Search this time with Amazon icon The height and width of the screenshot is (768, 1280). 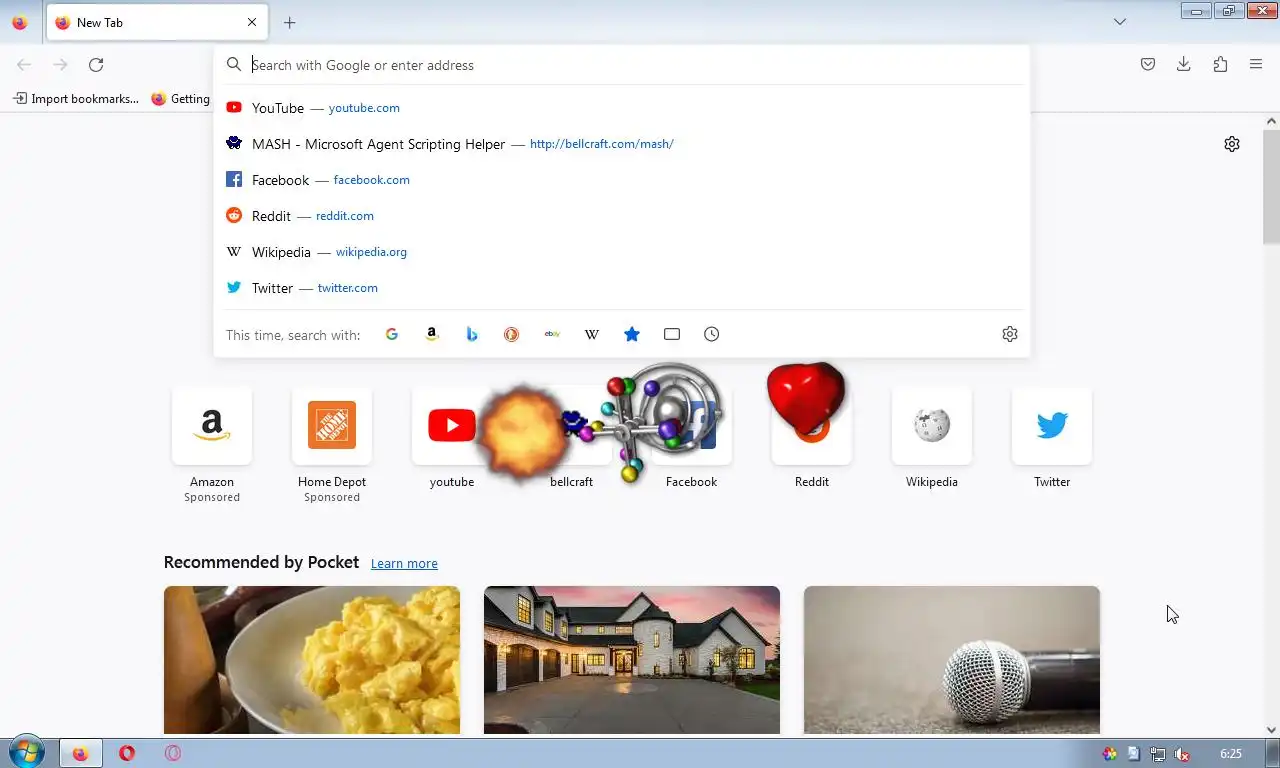pos(432,334)
